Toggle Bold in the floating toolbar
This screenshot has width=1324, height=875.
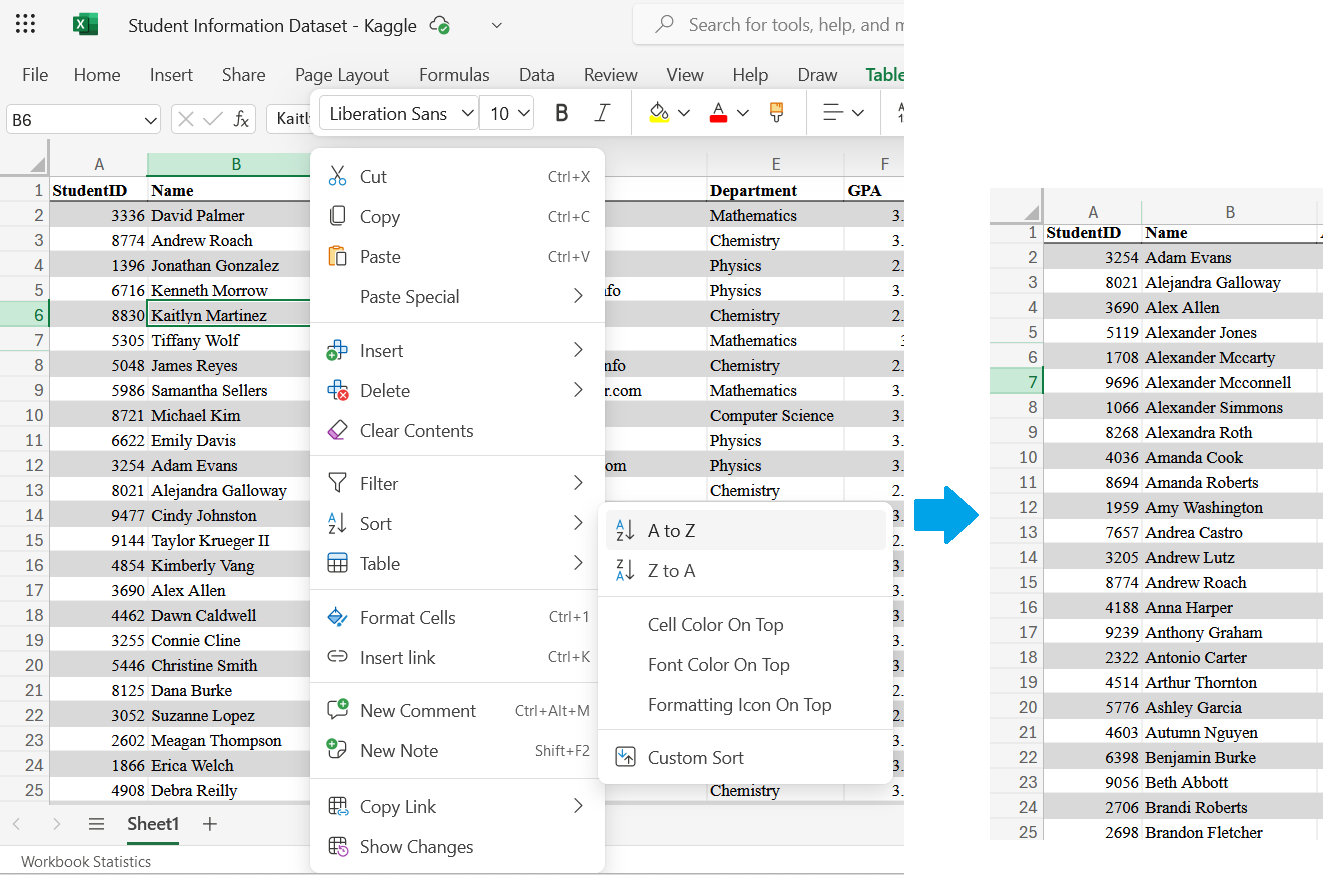pyautogui.click(x=561, y=113)
